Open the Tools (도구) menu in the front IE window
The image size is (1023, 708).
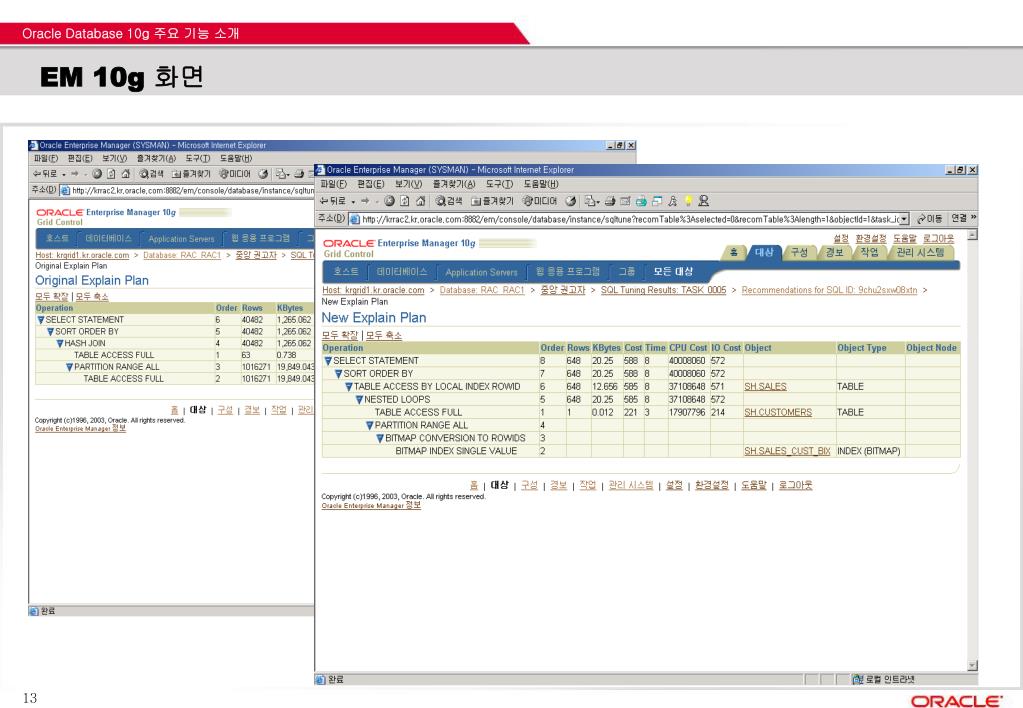pos(498,184)
